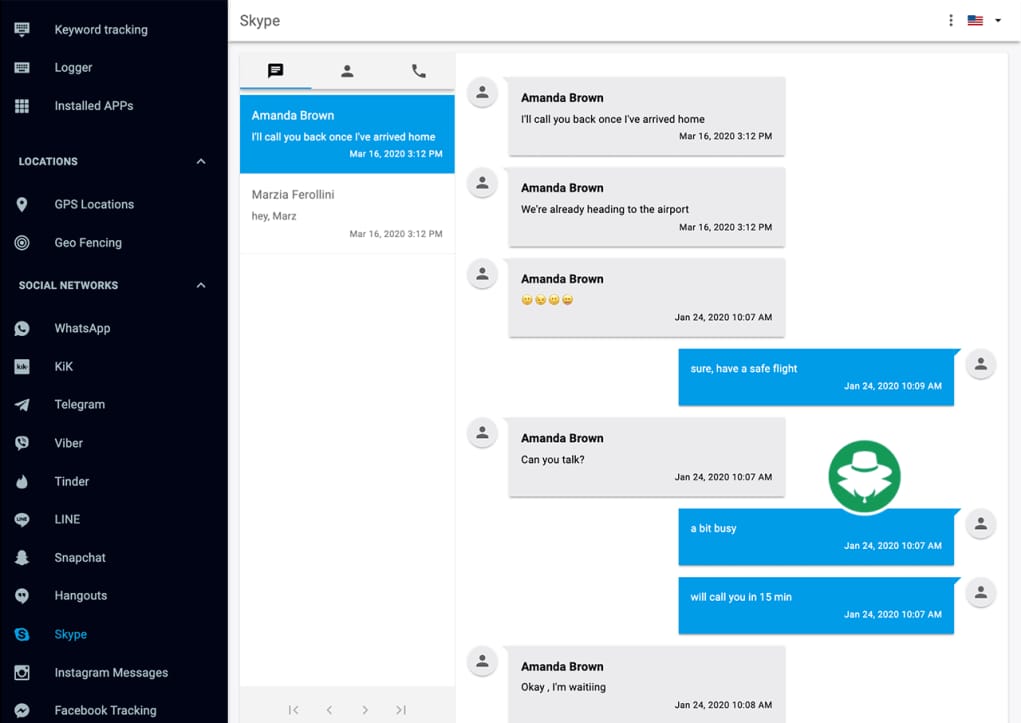The width and height of the screenshot is (1021, 723).
Task: Enable Keyword tracking view
Action: 100,29
